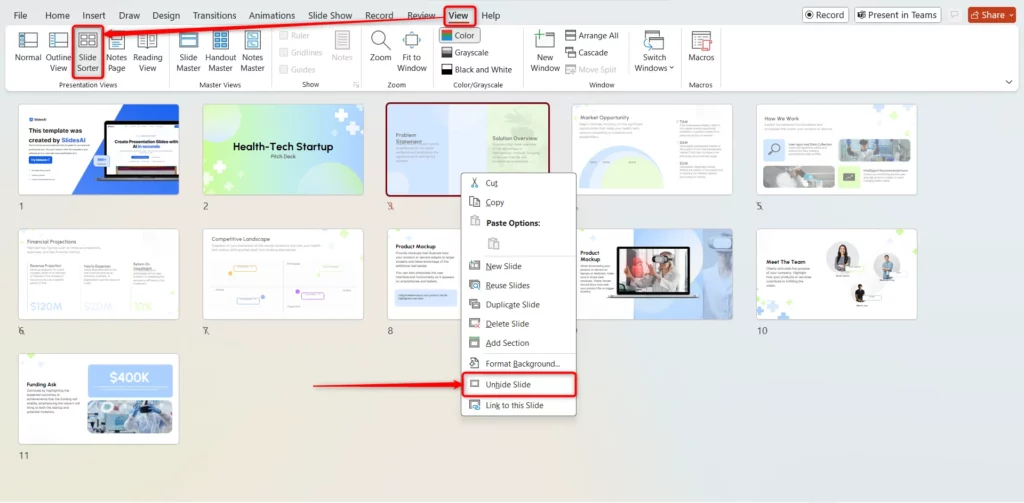Toggle the Ruler checkbox
1024x503 pixels.
point(285,35)
